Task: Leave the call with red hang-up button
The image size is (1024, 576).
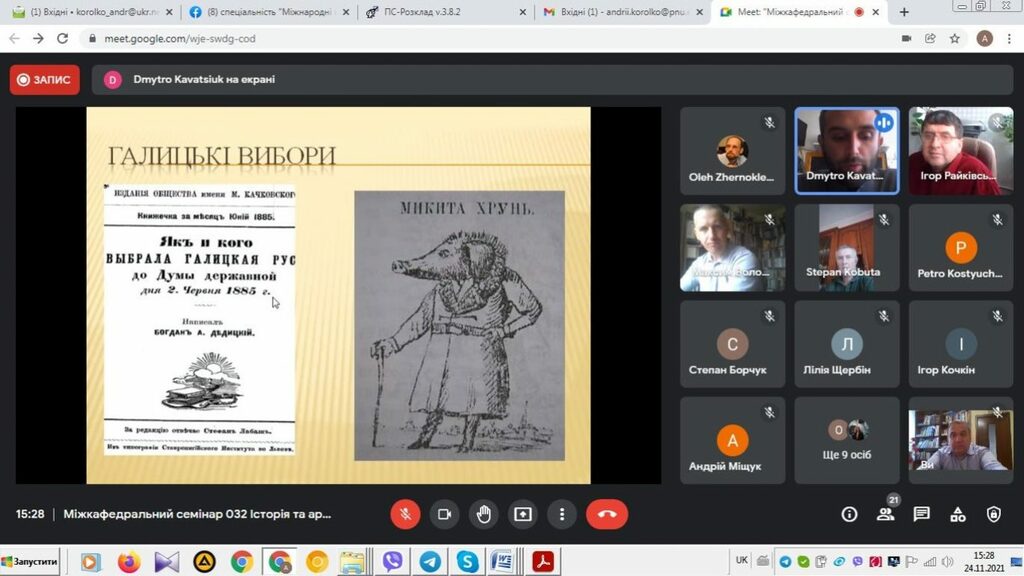Action: tap(606, 514)
